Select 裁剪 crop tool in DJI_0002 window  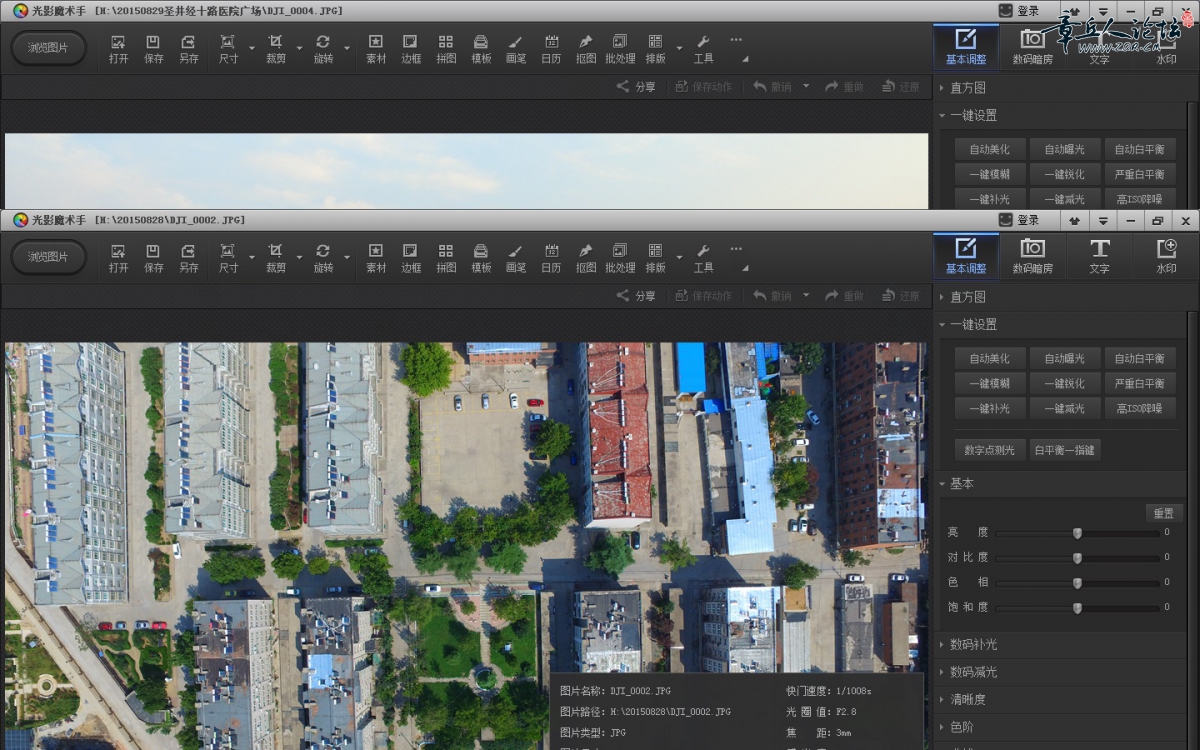tap(275, 257)
